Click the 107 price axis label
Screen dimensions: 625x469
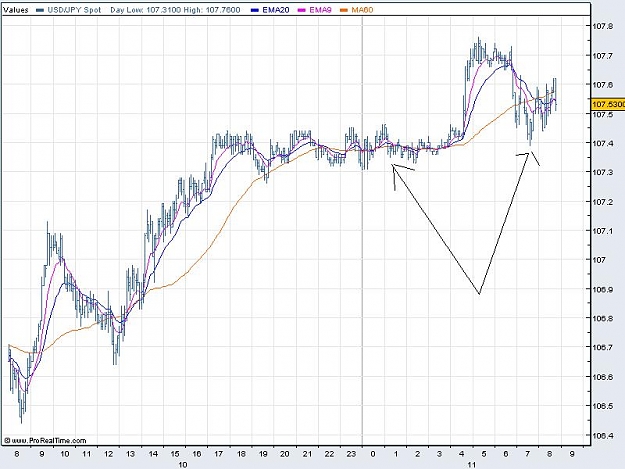click(x=599, y=260)
